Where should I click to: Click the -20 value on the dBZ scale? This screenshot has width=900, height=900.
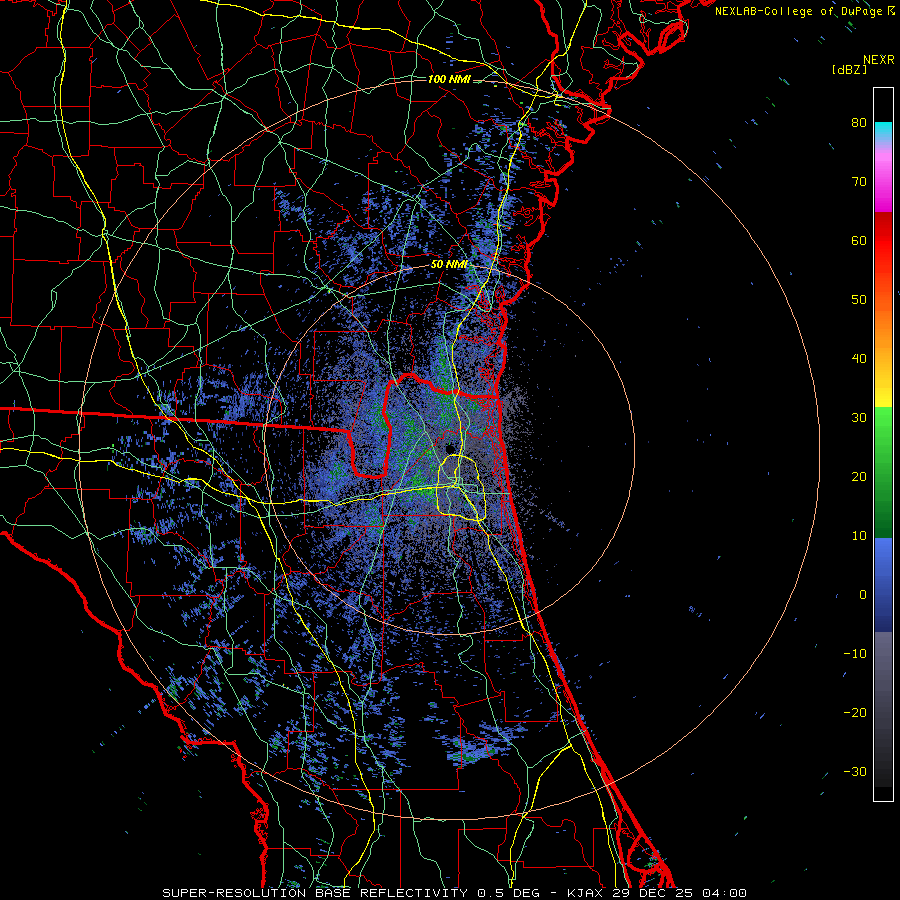(855, 712)
